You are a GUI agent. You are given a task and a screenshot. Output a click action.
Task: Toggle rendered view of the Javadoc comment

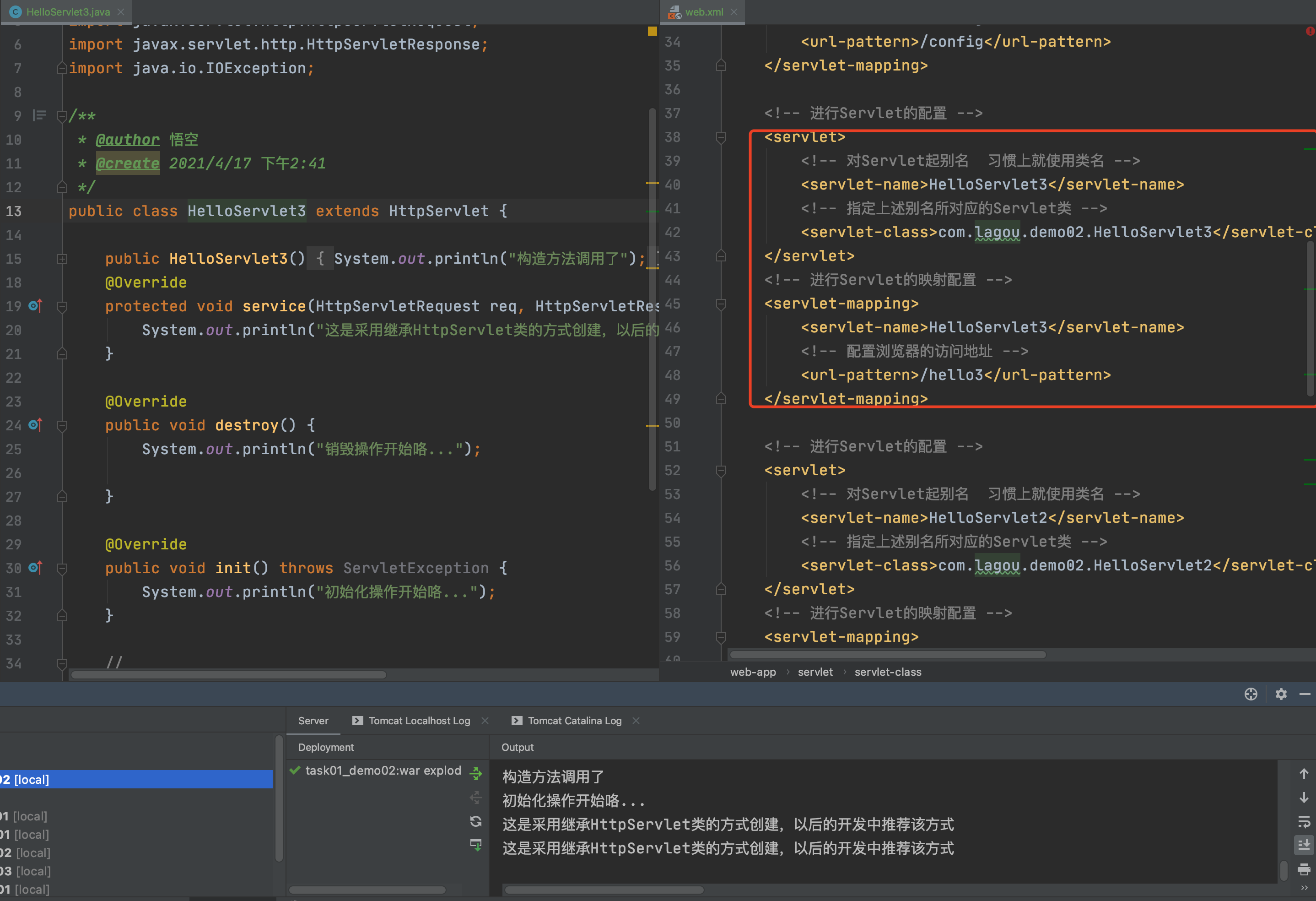tap(39, 115)
